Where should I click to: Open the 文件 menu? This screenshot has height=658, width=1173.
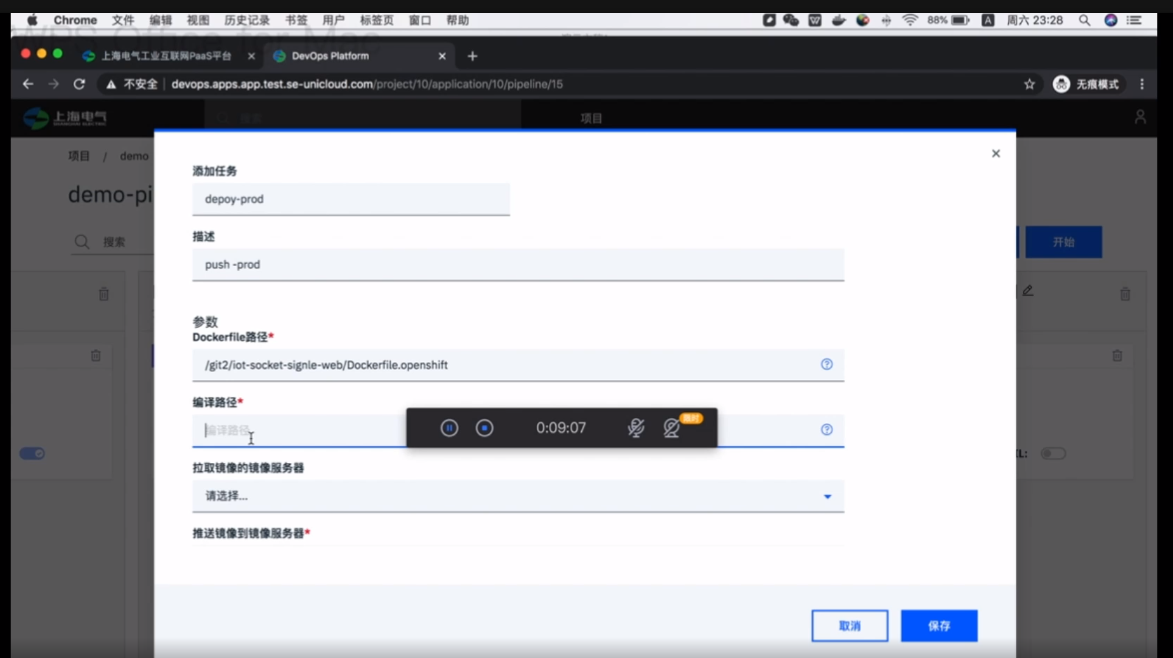pyautogui.click(x=123, y=20)
